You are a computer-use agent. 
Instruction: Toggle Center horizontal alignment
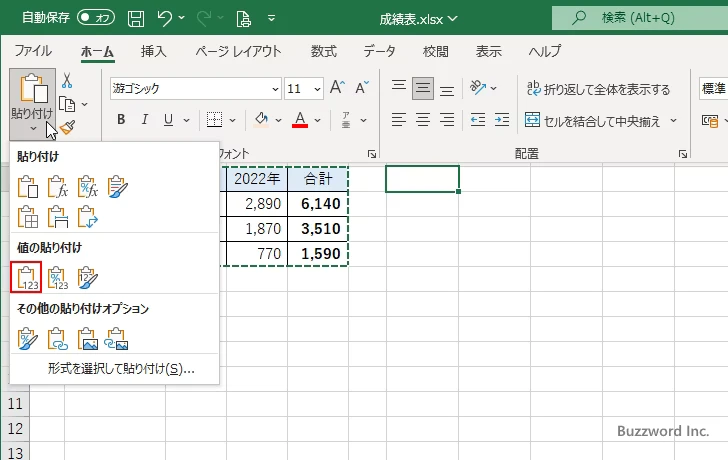tap(423, 120)
